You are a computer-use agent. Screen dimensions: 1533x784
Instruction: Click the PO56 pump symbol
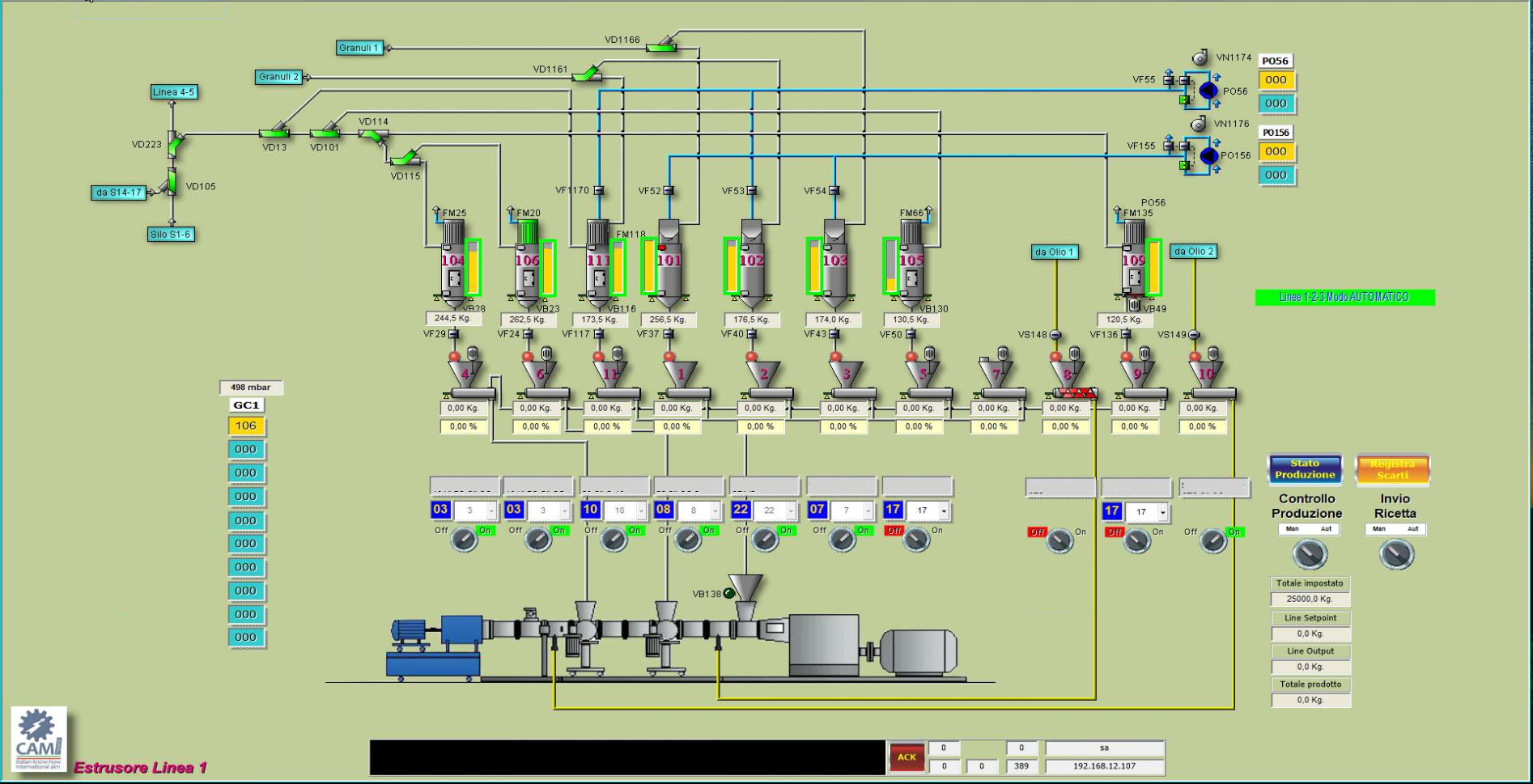point(1208,91)
